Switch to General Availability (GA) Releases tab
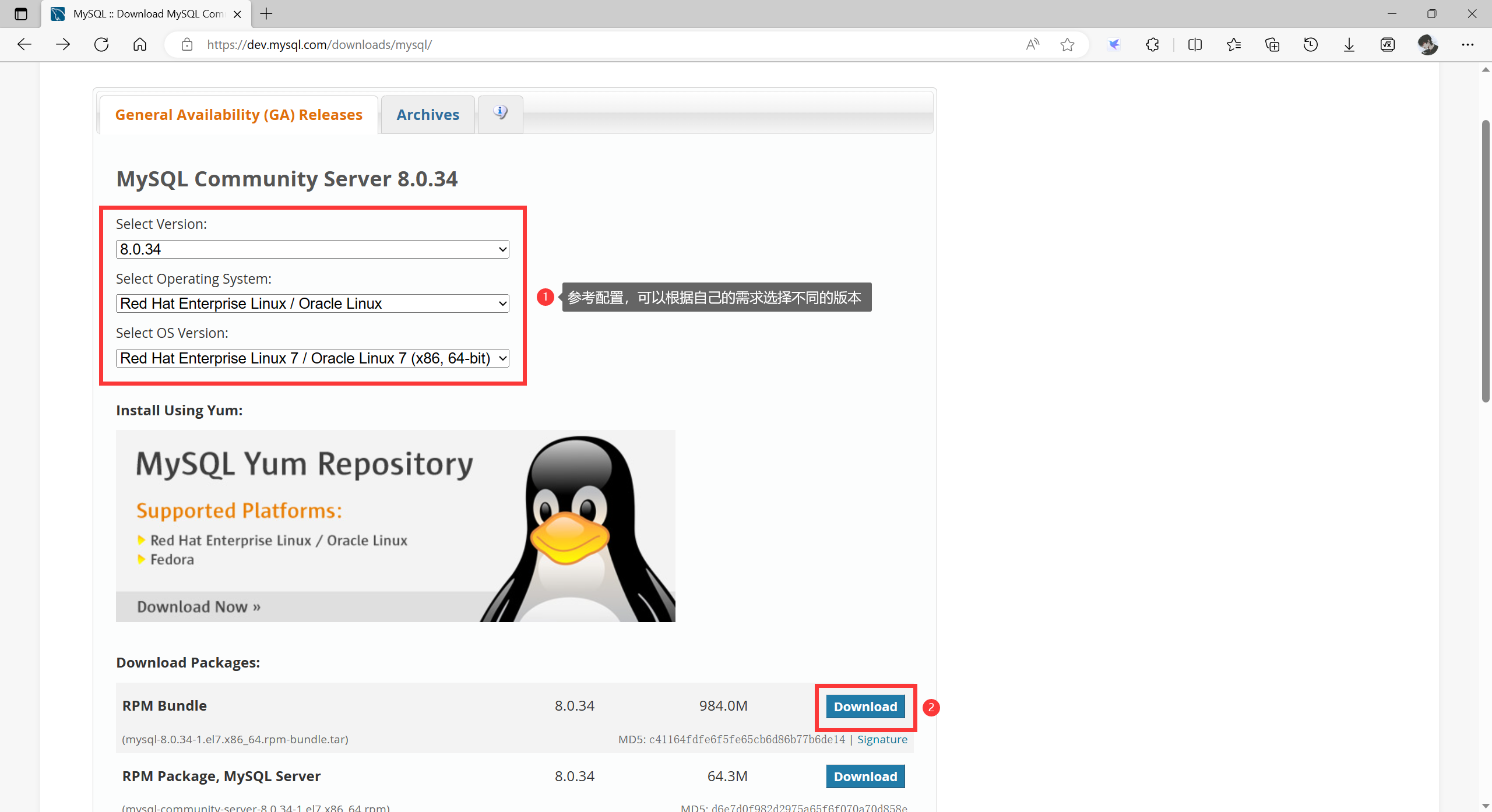1492x812 pixels. pos(239,115)
